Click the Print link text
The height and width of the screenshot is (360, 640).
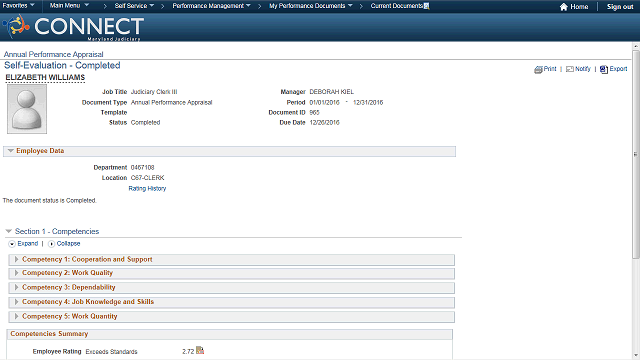coord(550,69)
